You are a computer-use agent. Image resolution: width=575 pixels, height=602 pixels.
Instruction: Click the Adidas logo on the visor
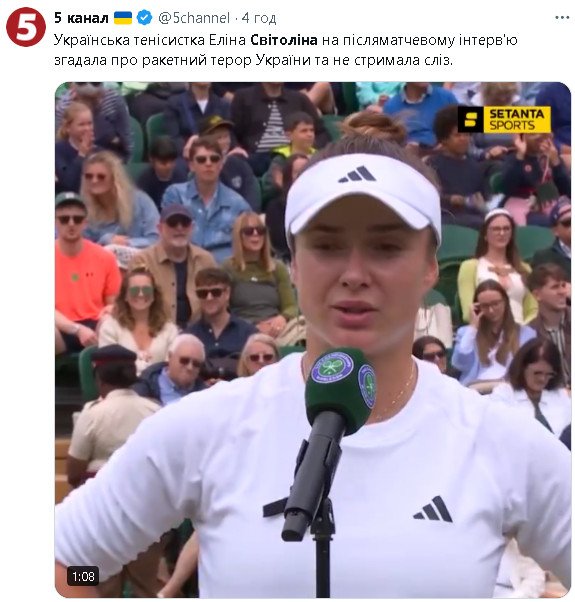coord(357,174)
